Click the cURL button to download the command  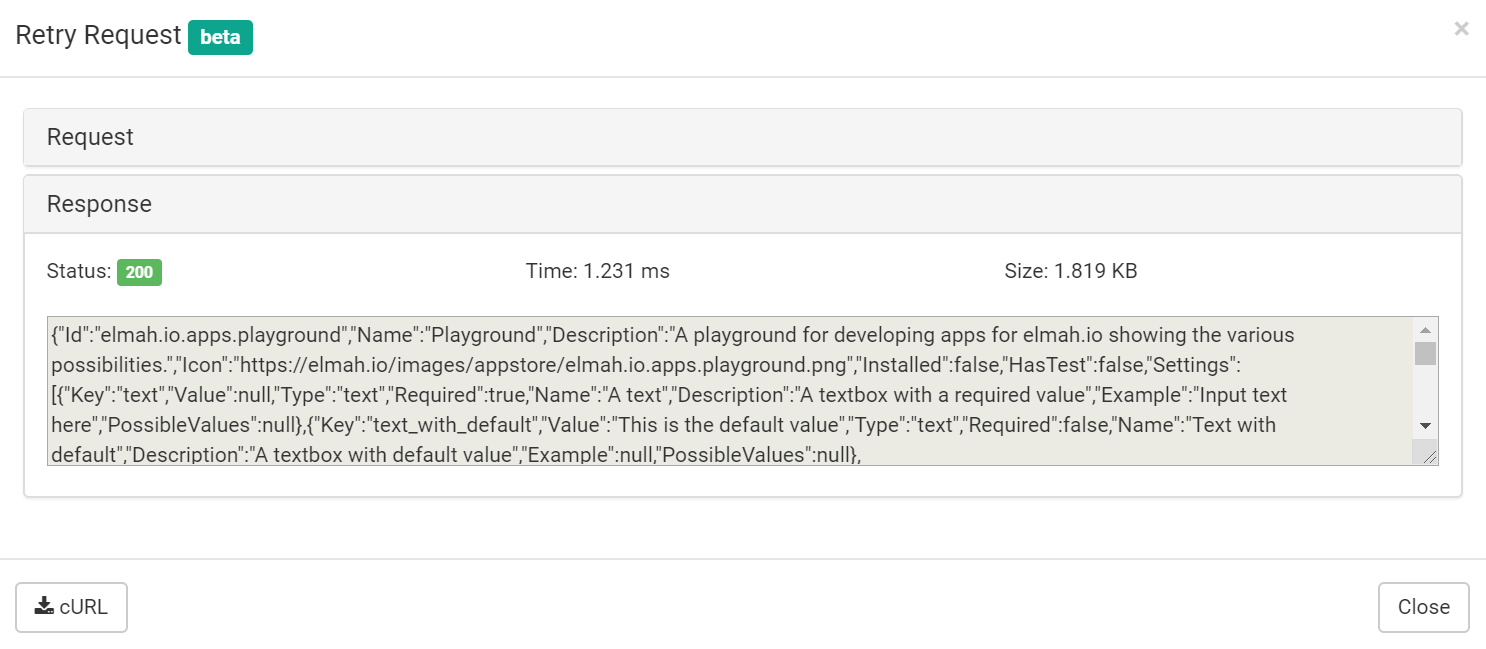71,606
